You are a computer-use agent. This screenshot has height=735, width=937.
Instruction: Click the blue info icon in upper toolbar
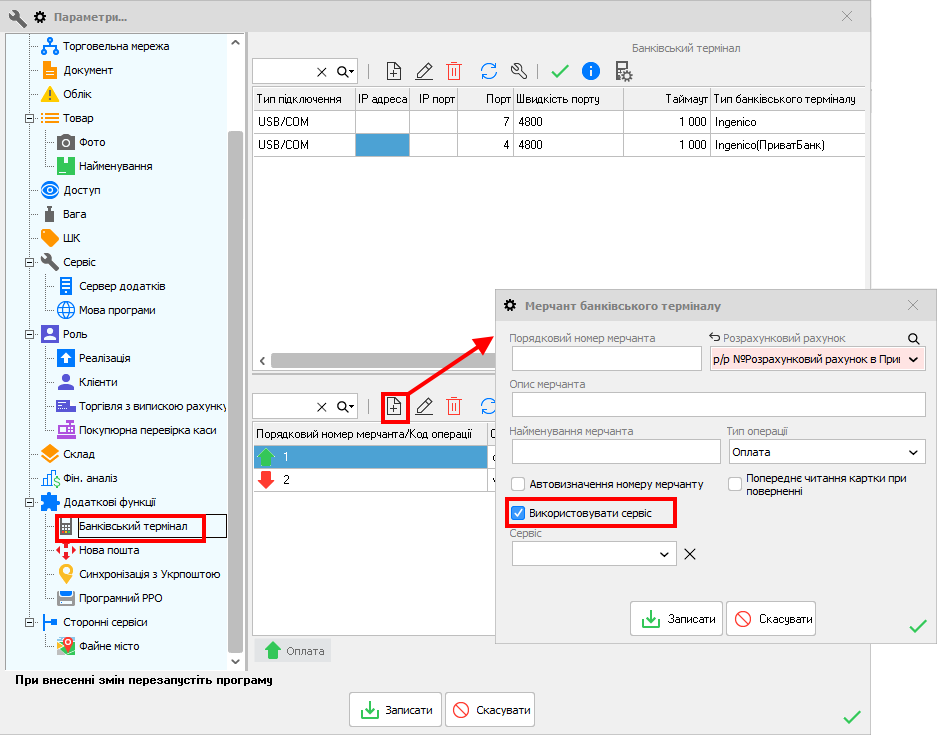590,71
